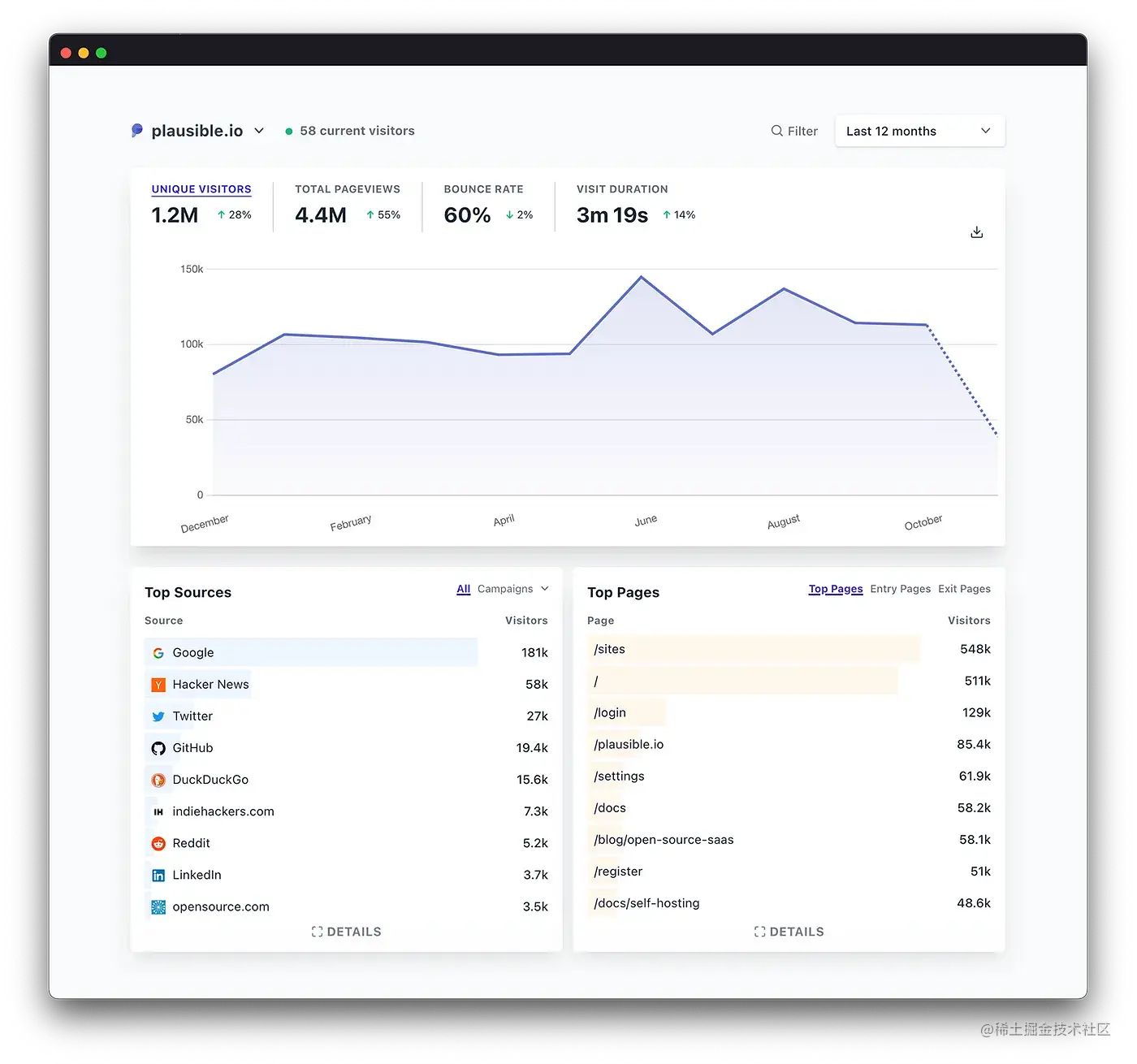Switch to Exit Pages tab
This screenshot has width=1137, height=1064.
(964, 589)
